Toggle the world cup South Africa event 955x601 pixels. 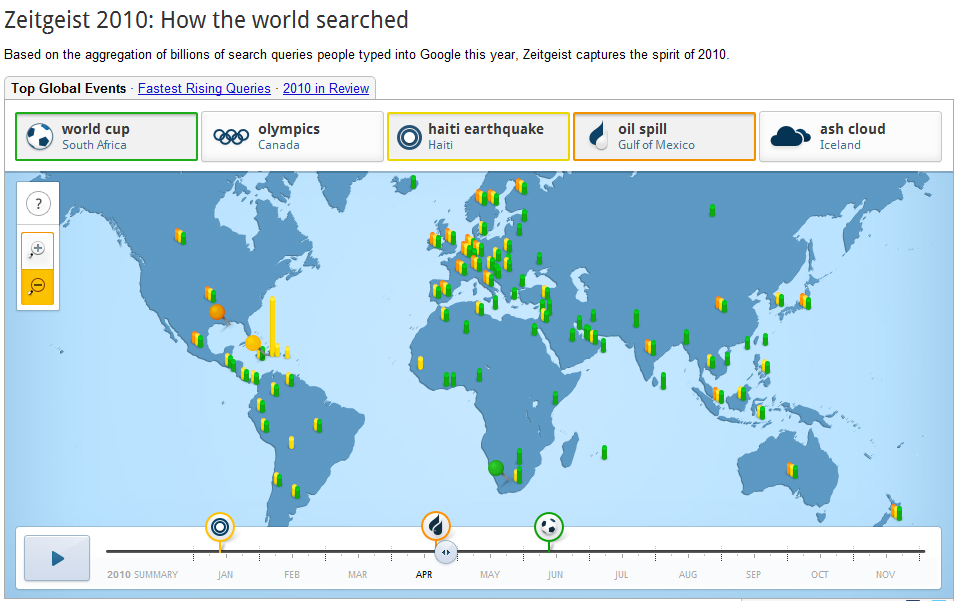pyautogui.click(x=107, y=136)
